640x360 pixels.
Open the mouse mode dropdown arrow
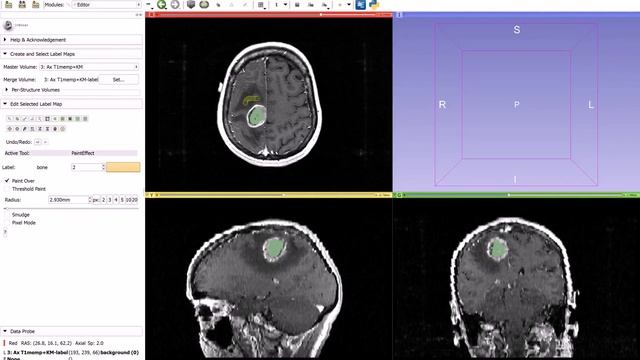point(285,4)
